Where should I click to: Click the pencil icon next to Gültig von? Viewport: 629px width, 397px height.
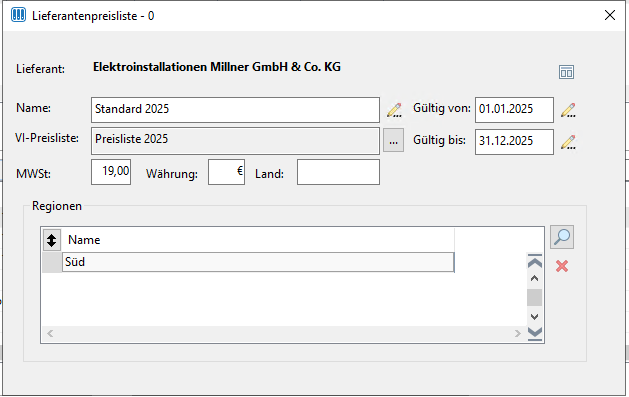click(x=568, y=110)
